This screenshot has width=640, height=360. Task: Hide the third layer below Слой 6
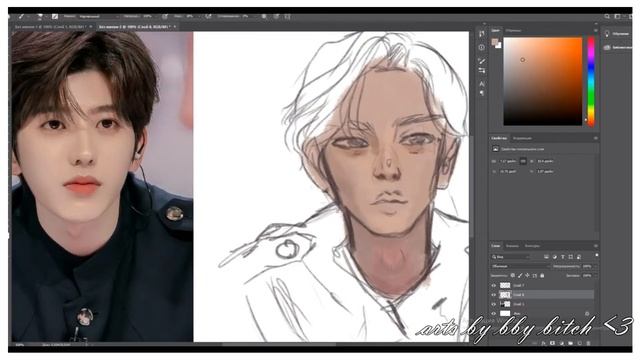point(493,304)
